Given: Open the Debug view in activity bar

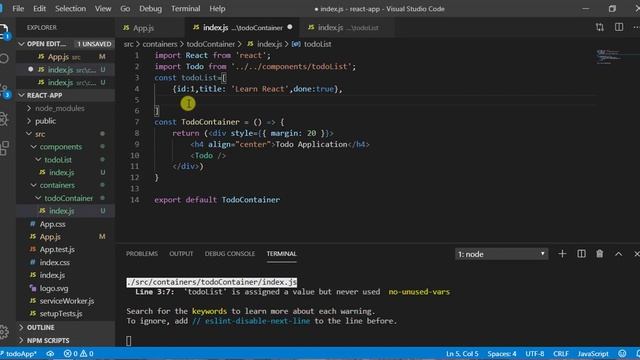Looking at the screenshot, I should point(3,119).
